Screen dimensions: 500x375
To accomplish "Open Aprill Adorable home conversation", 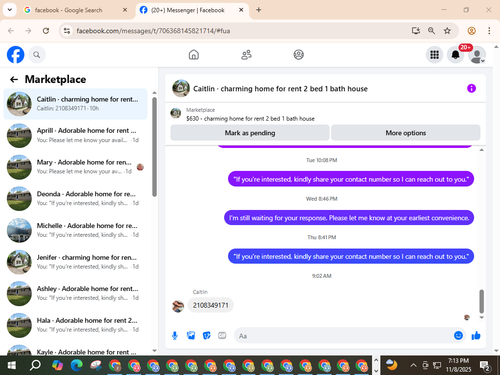I will 75,135.
